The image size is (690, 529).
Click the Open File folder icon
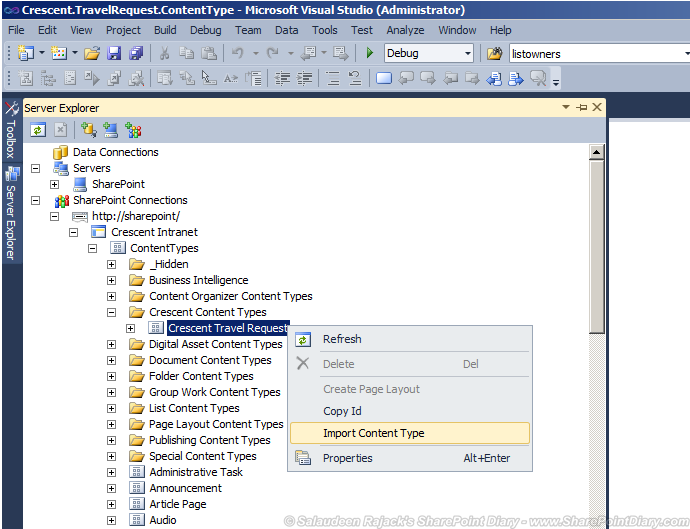[x=92, y=54]
